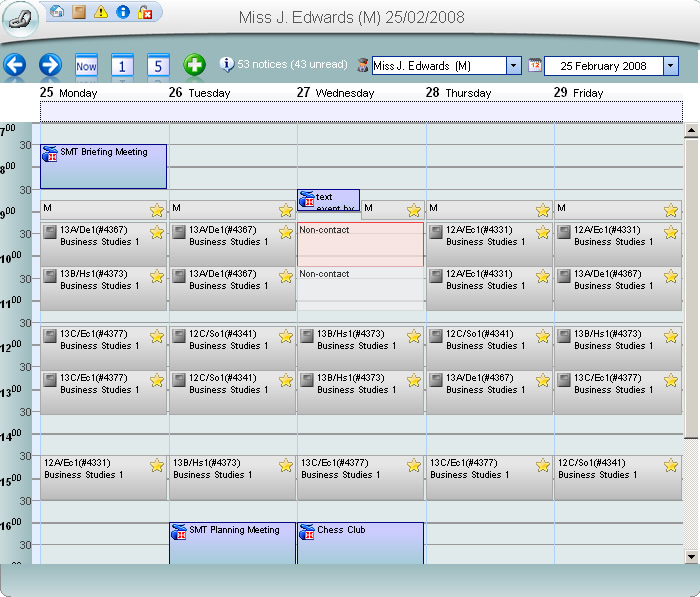
Task: Toggle star on Friday registration M row
Action: (671, 210)
